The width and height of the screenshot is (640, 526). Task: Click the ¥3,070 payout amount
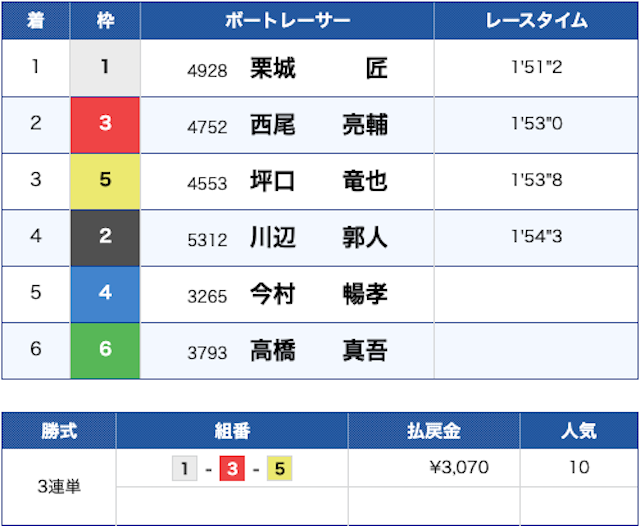click(x=459, y=467)
